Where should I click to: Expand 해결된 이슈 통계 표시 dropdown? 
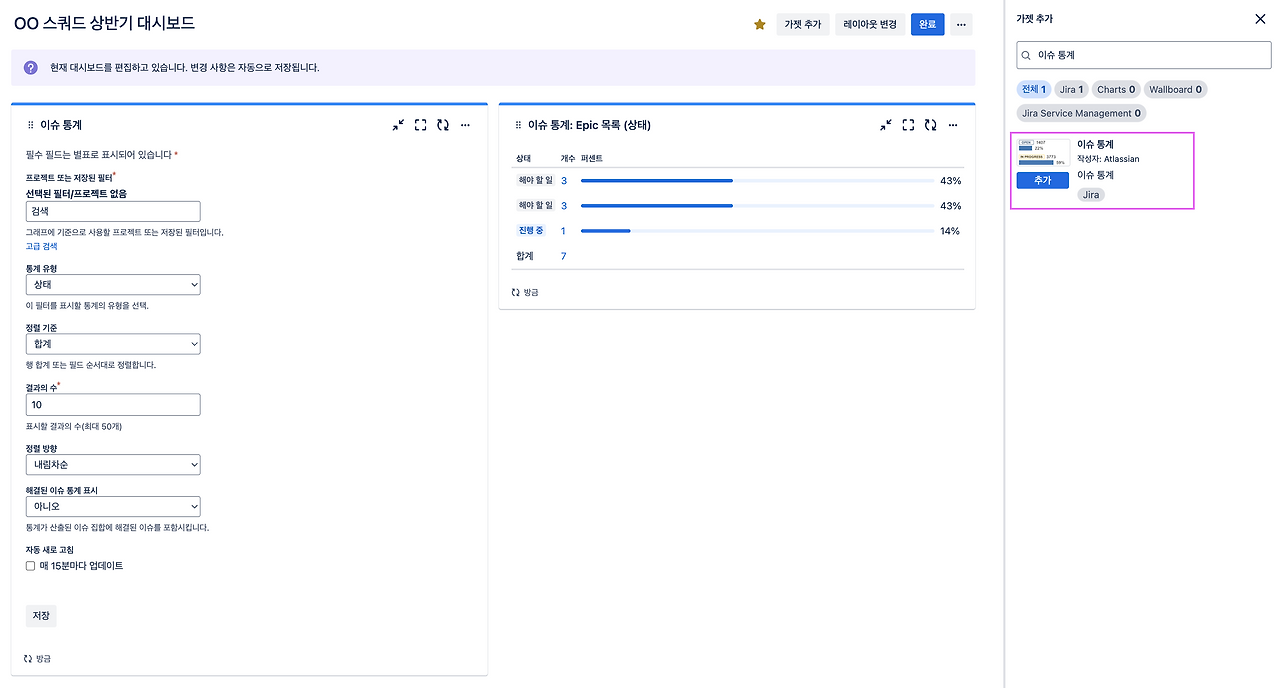click(x=113, y=506)
